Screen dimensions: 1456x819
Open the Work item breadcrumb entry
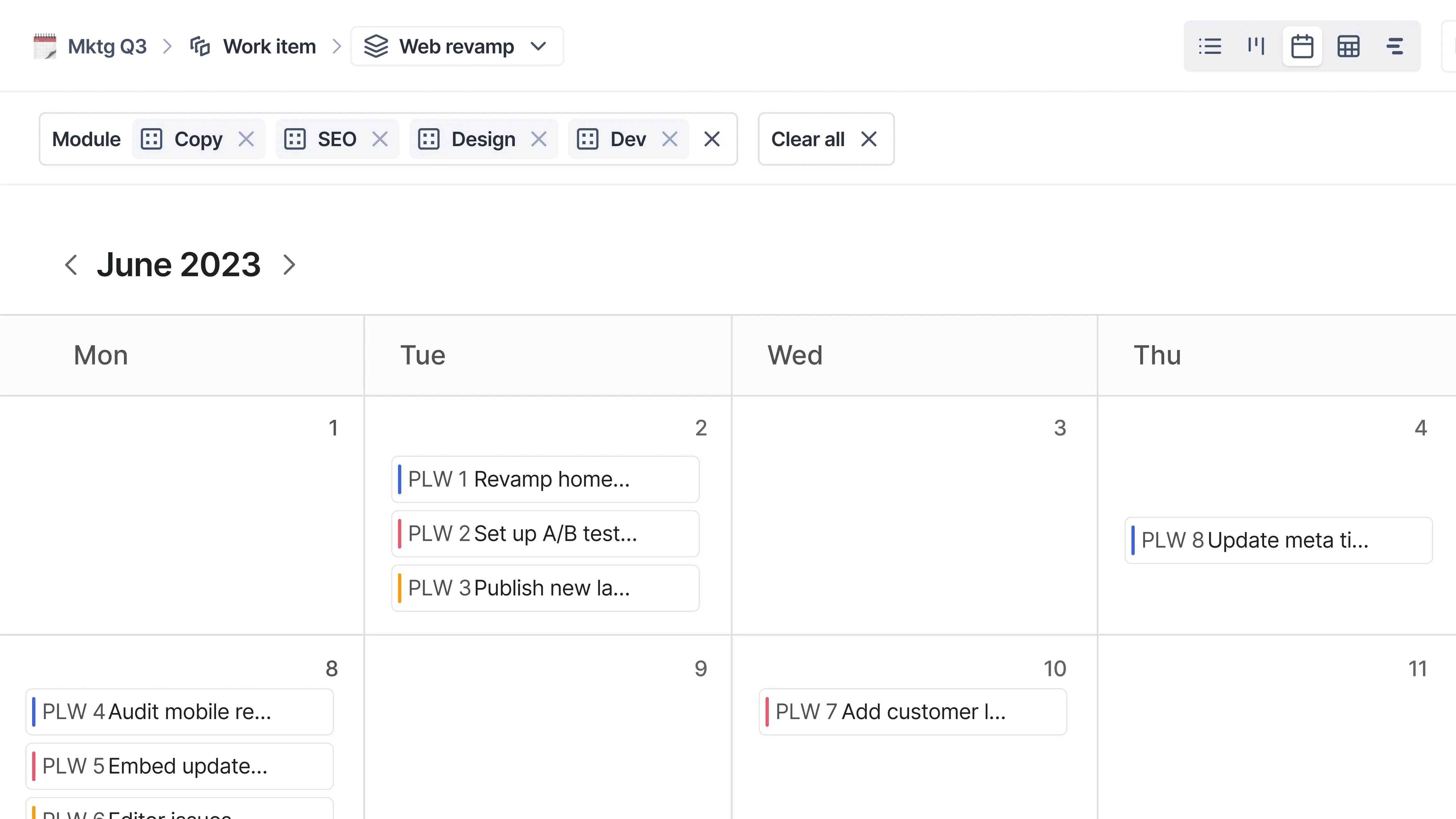click(x=269, y=46)
